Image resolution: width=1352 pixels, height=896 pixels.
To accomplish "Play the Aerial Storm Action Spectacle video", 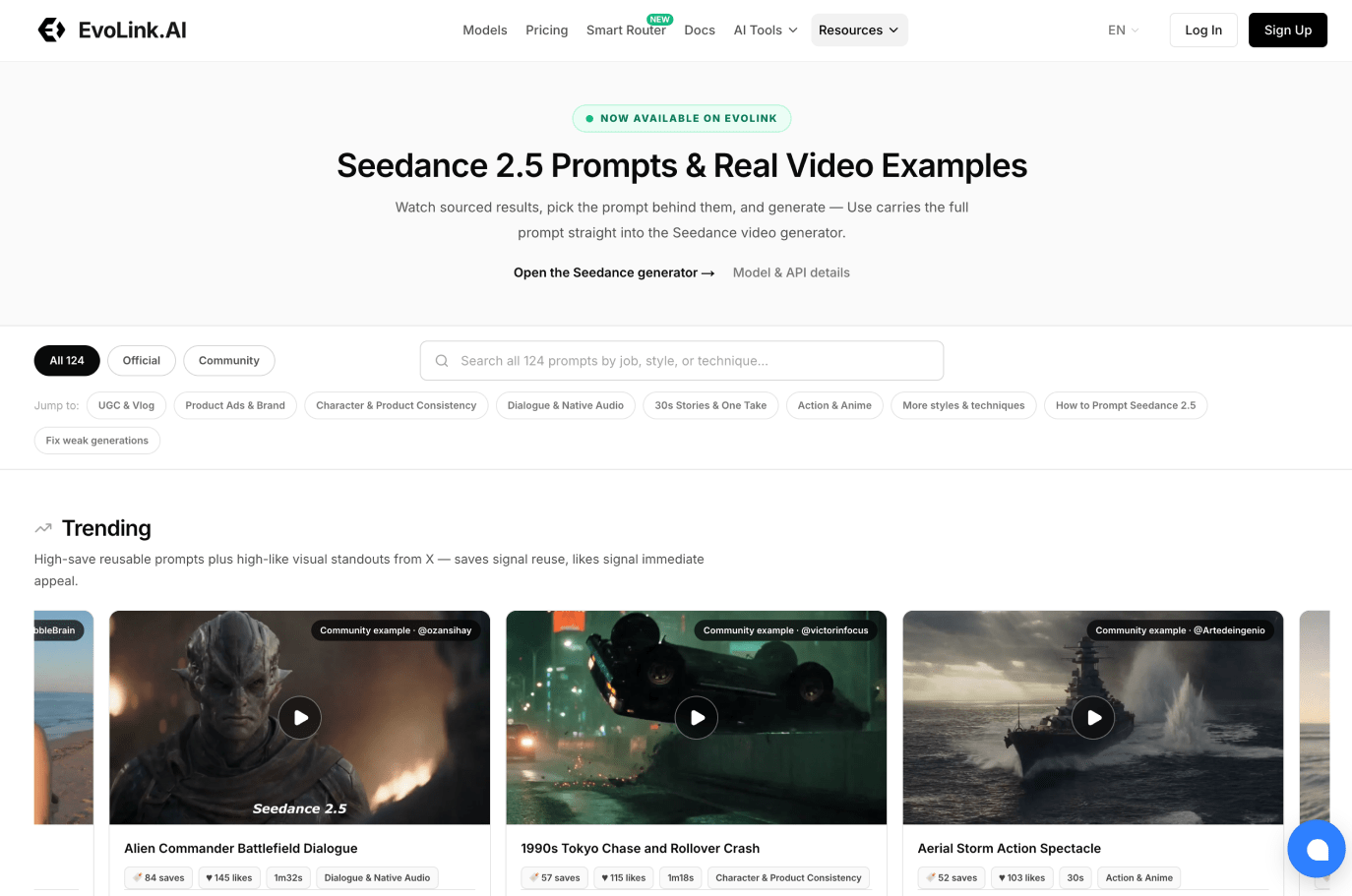I will (x=1093, y=718).
